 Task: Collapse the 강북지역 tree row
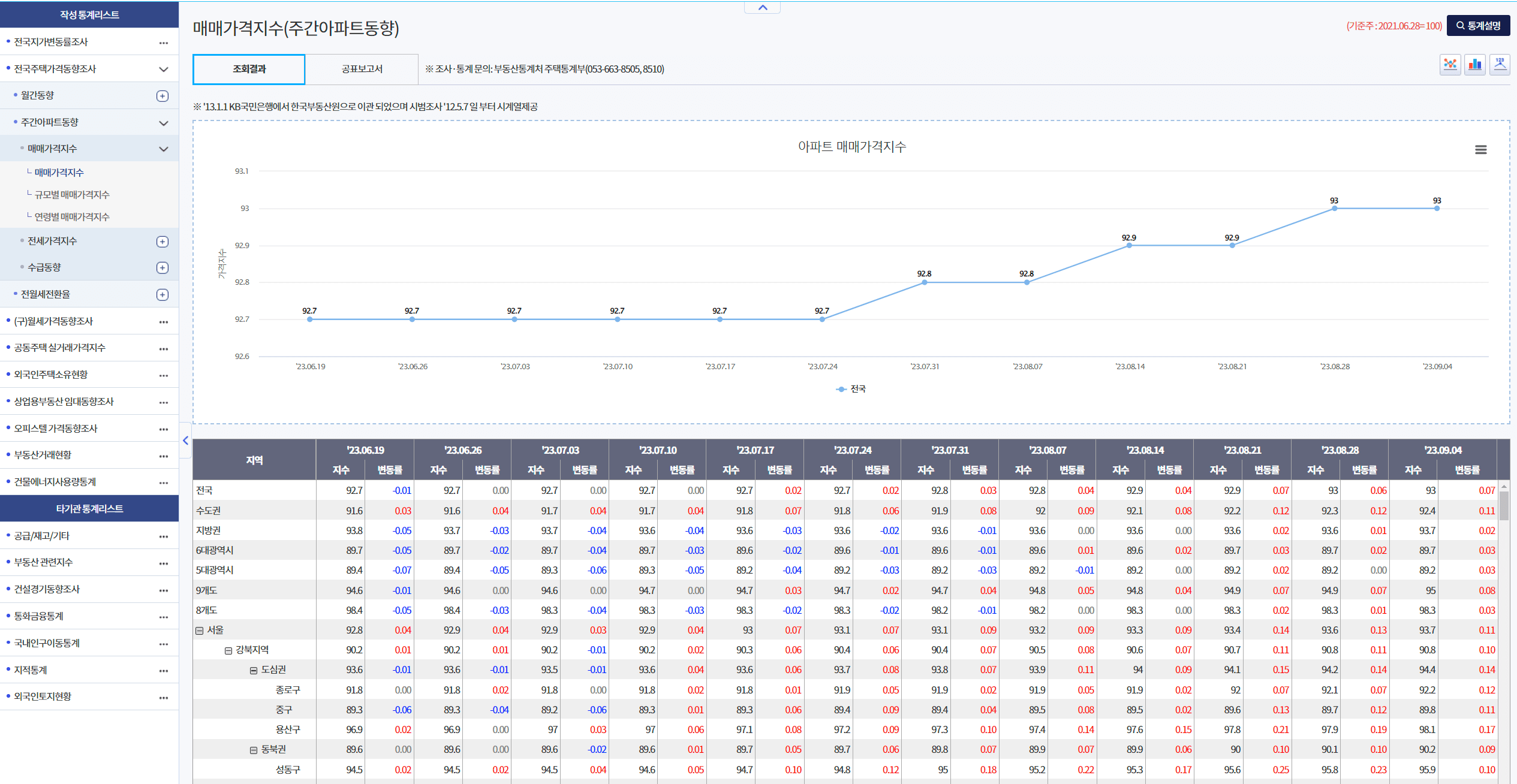click(228, 650)
